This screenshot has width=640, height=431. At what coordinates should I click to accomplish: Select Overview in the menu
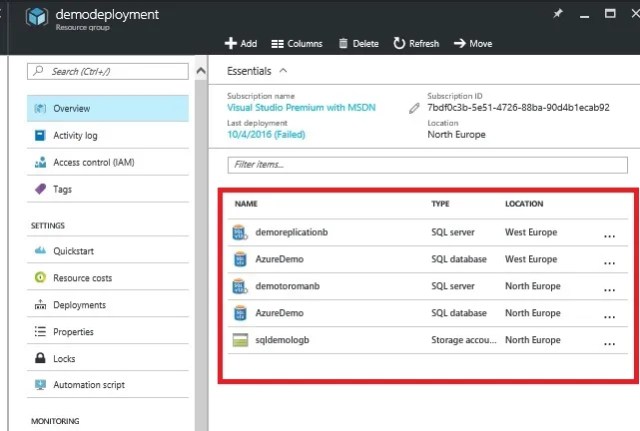tap(108, 109)
